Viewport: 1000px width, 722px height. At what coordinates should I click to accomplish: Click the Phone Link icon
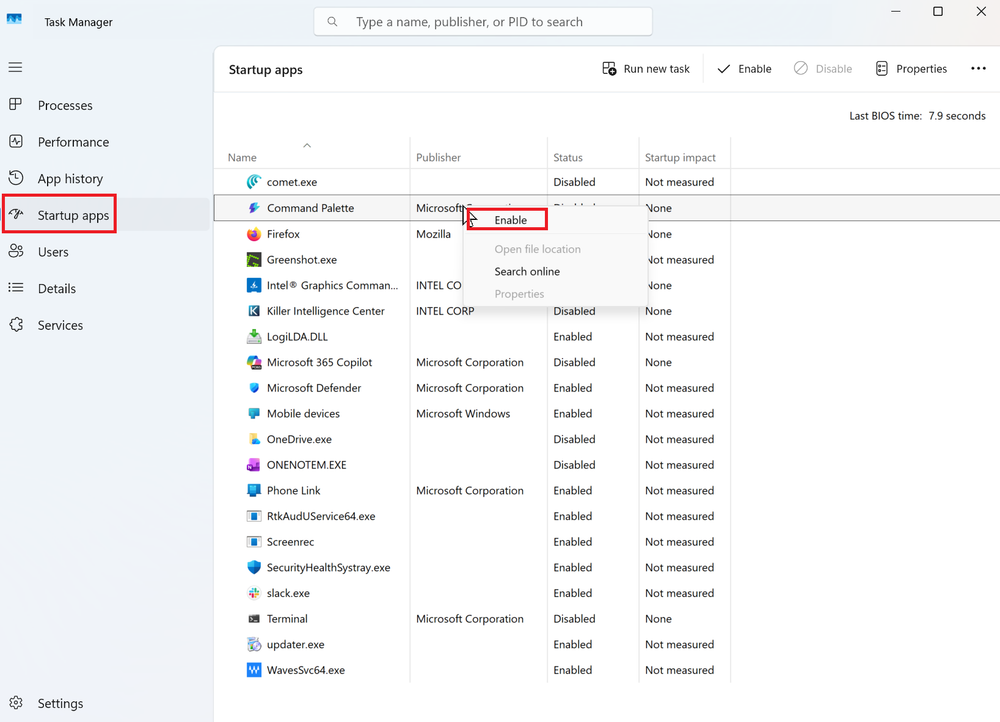pyautogui.click(x=254, y=490)
